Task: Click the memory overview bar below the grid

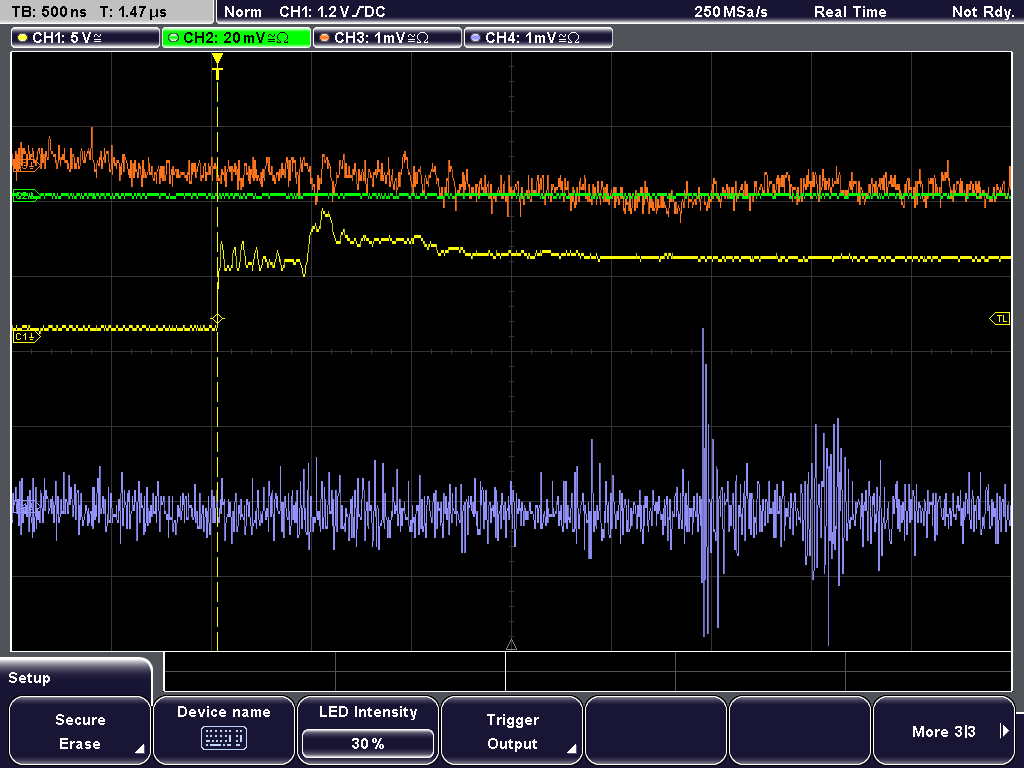Action: [588, 671]
